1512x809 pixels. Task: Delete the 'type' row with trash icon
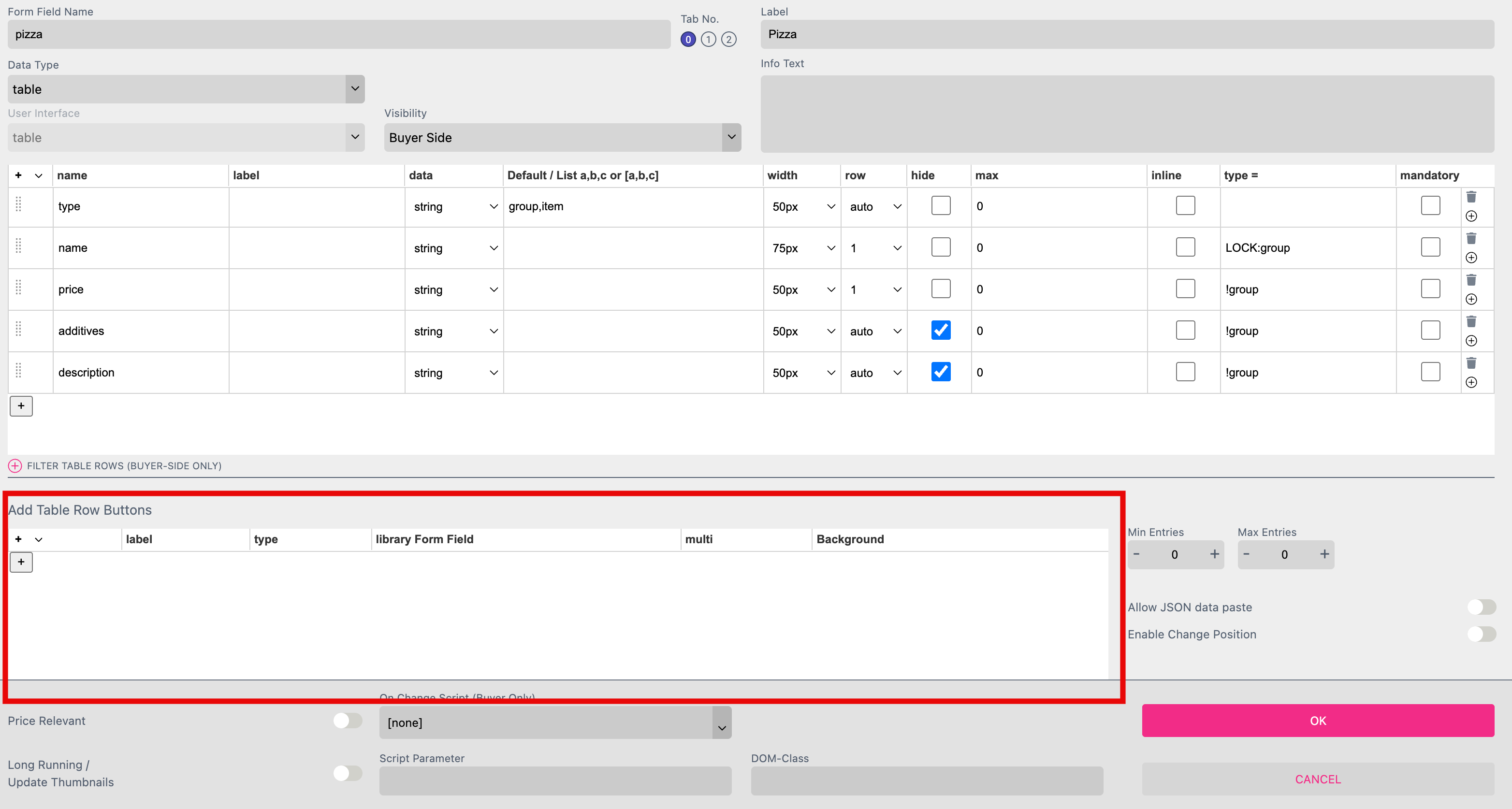coord(1471,197)
